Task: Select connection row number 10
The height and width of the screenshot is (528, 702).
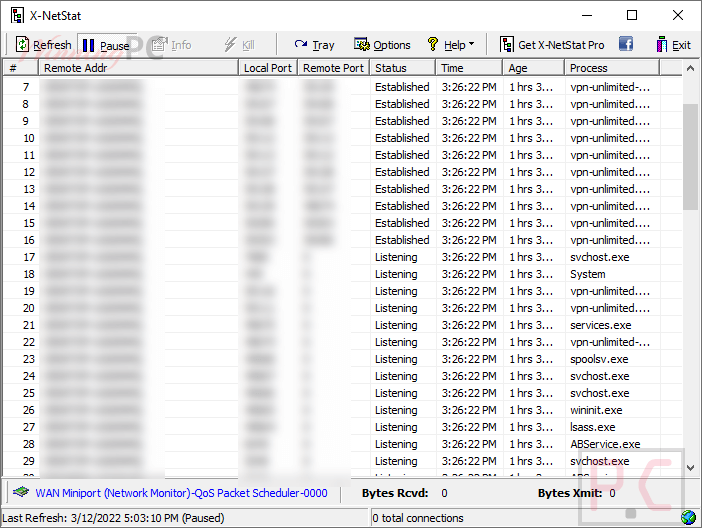Action: tap(342, 138)
